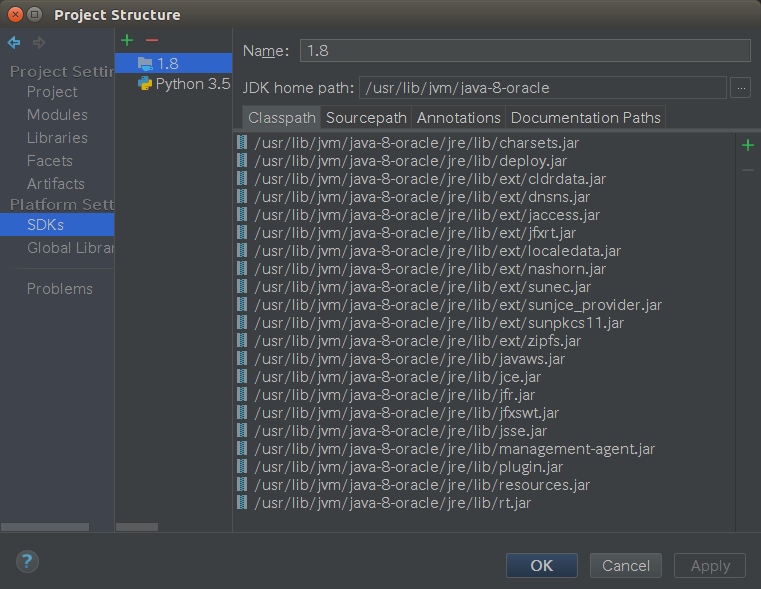Remove selected SDK with red minus

pos(152,40)
